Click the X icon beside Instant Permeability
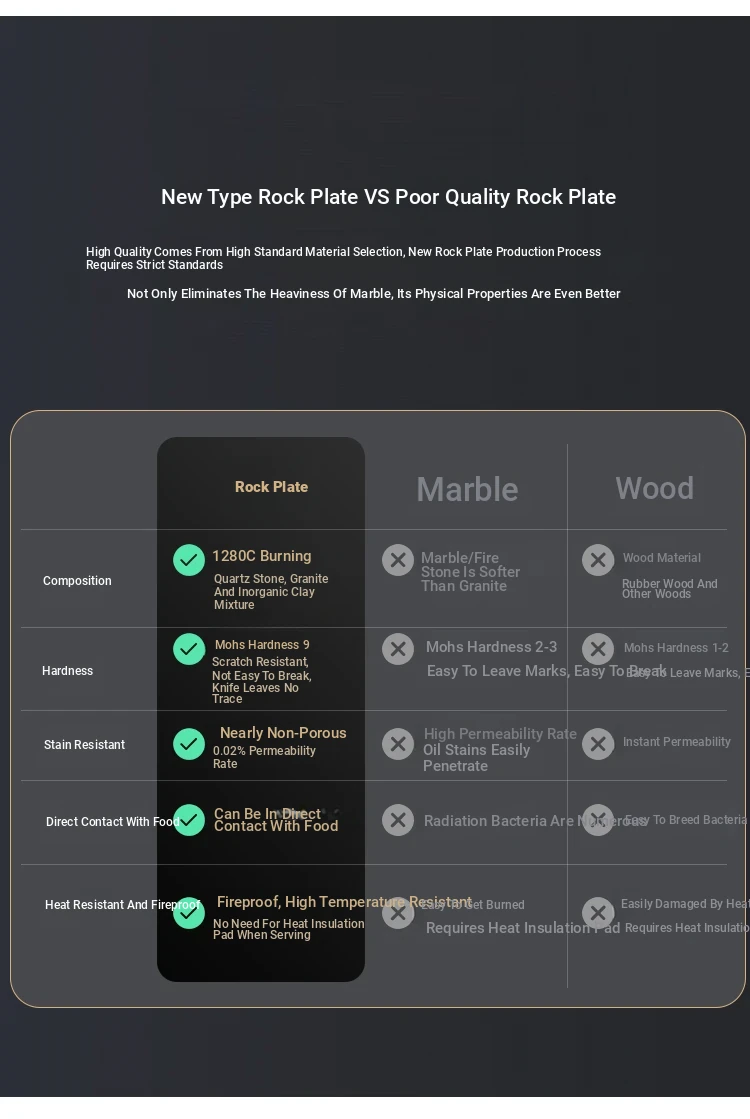Viewport: 750px width, 1119px height. pyautogui.click(x=598, y=744)
